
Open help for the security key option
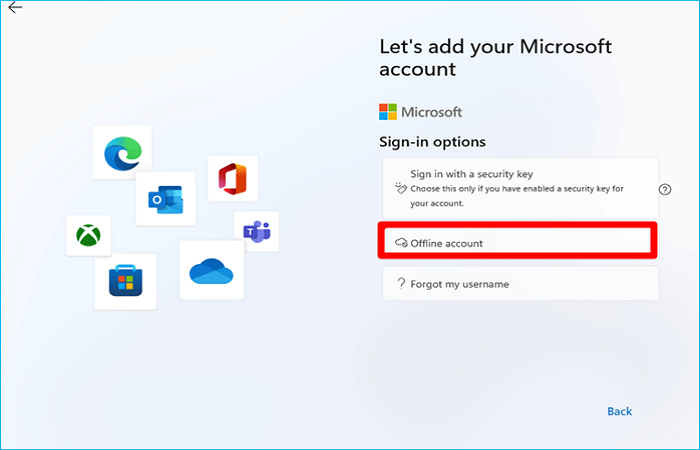coord(664,189)
